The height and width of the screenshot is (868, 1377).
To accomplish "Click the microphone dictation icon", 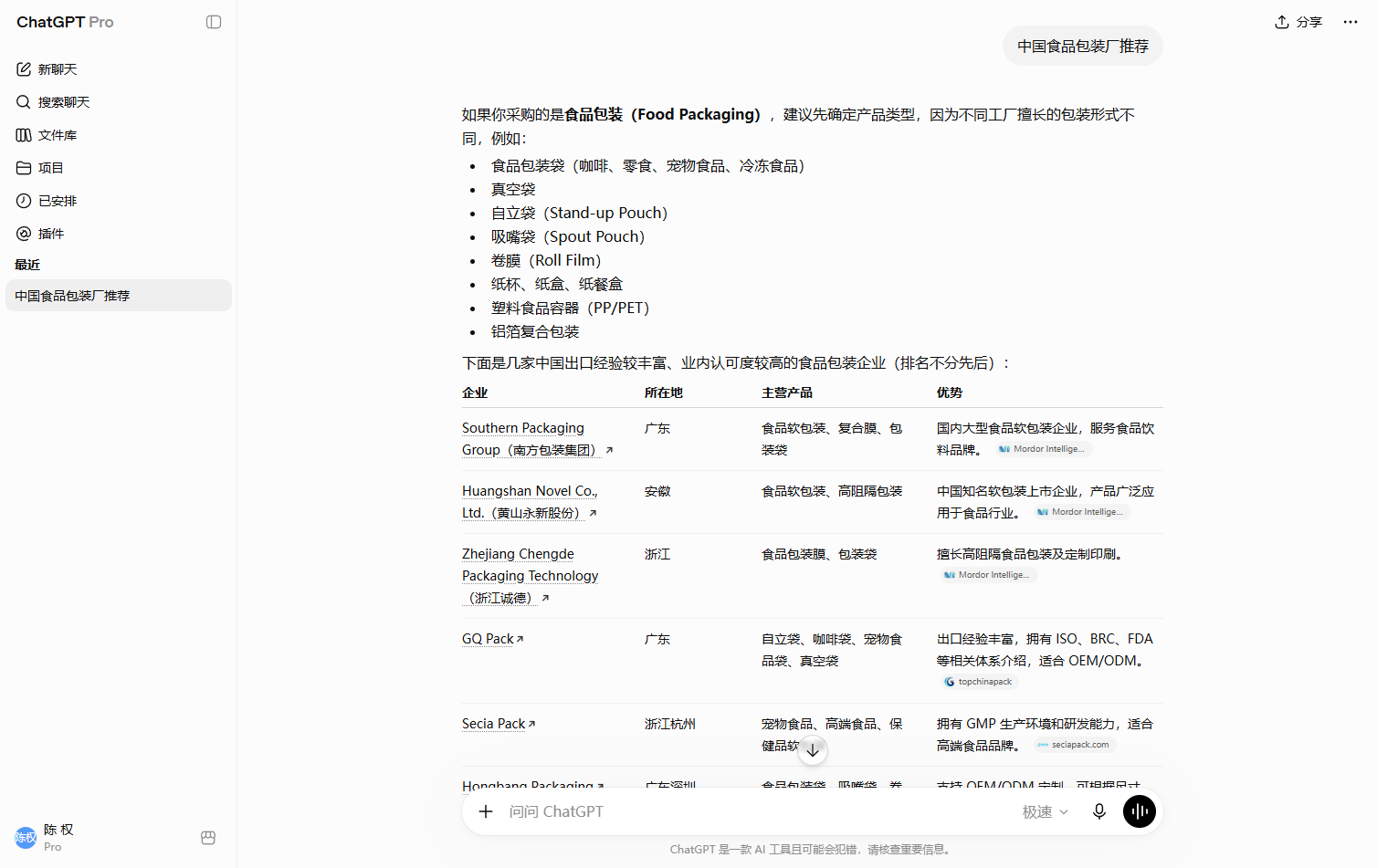I will [1099, 811].
